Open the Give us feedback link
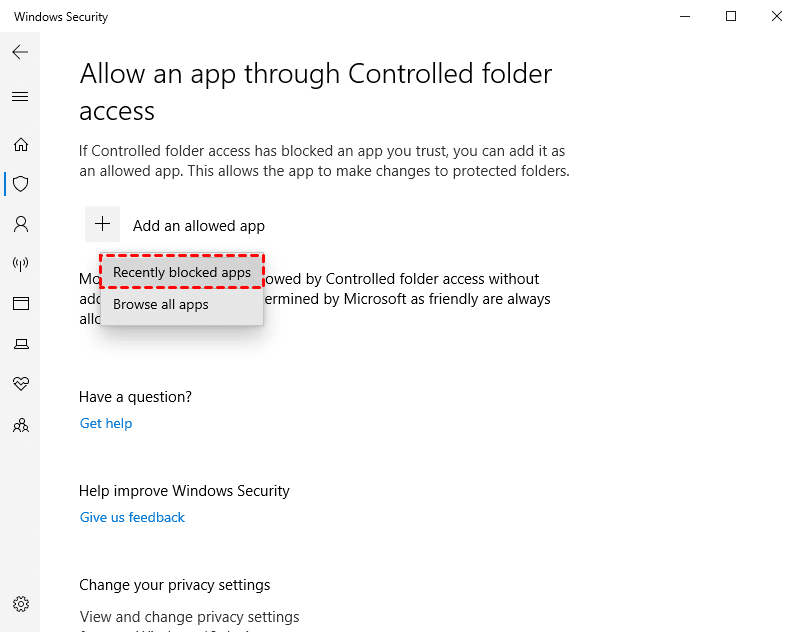 point(132,518)
